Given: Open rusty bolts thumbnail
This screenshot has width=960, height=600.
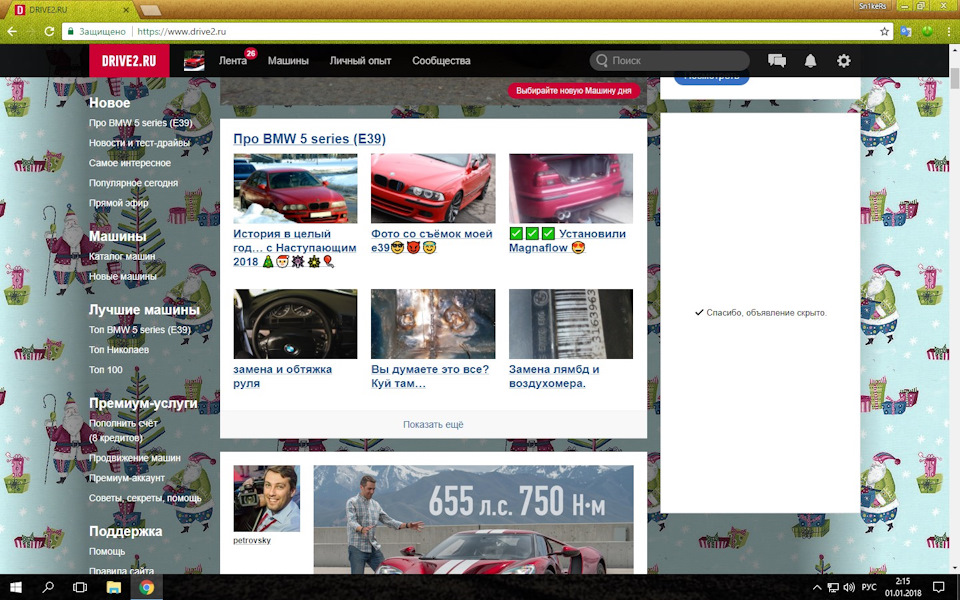Looking at the screenshot, I should tap(433, 324).
